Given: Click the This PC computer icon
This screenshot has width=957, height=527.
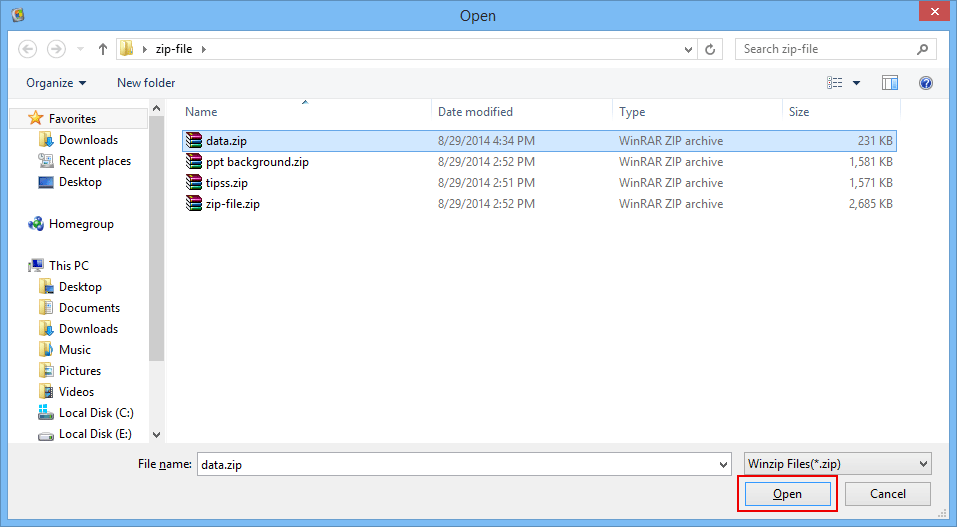Looking at the screenshot, I should pyautogui.click(x=36, y=265).
